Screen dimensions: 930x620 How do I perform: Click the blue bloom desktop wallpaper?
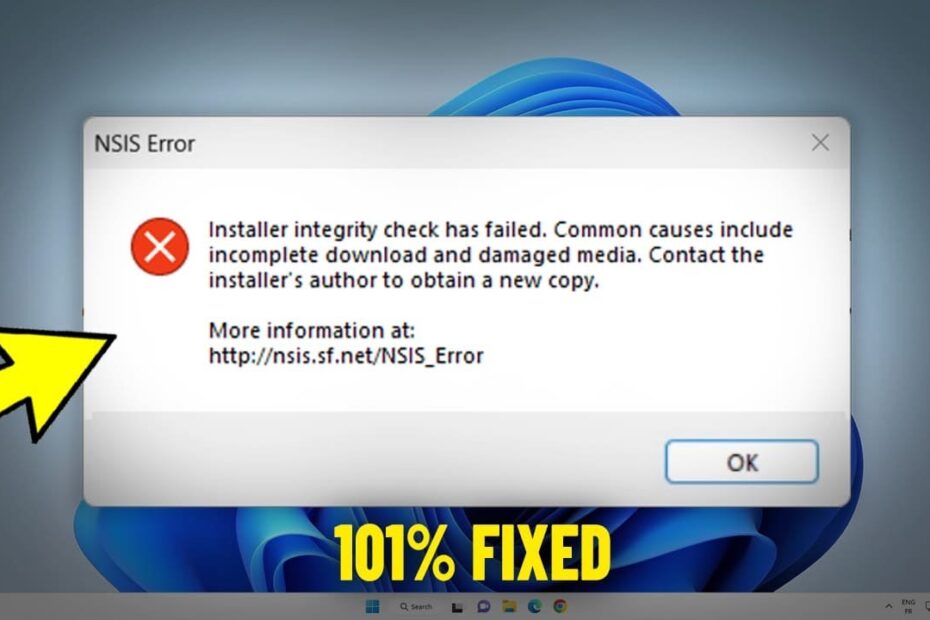[x=558, y=89]
